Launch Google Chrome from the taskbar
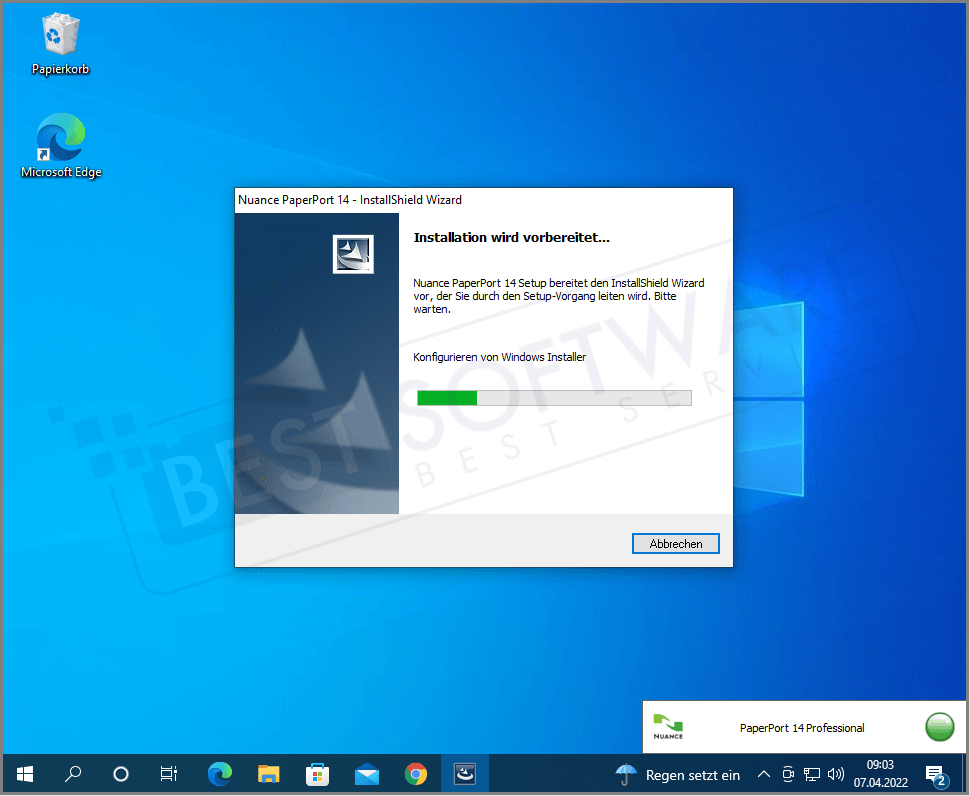970x796 pixels. (x=416, y=774)
